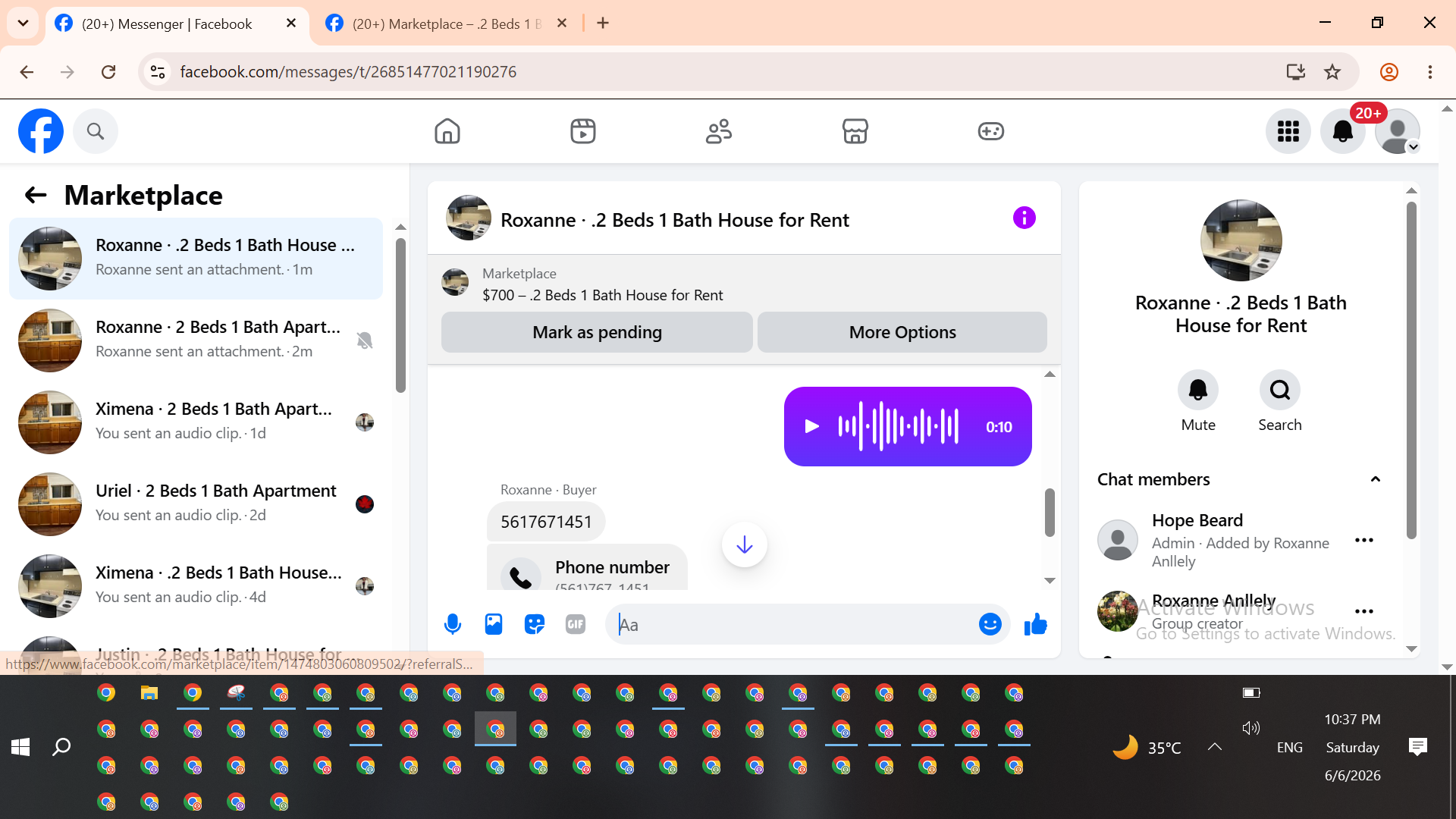The height and width of the screenshot is (819, 1456).
Task: Open File Explorer from the taskbar
Action: coord(149,692)
